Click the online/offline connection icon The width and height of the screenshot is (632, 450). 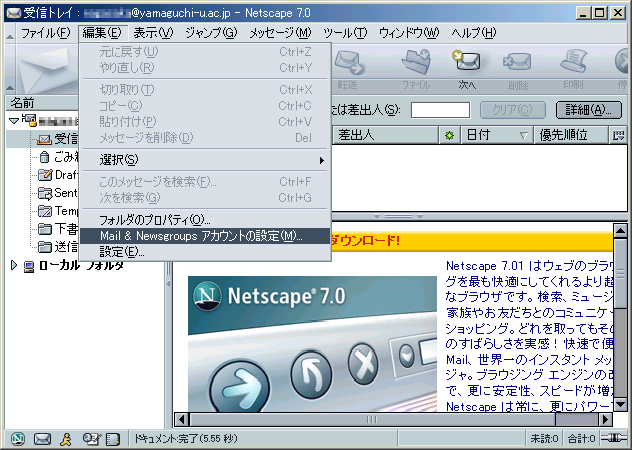(x=613, y=438)
